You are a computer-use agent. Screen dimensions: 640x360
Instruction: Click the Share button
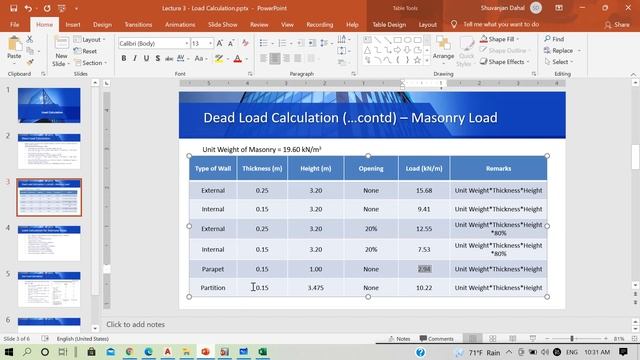[x=617, y=25]
